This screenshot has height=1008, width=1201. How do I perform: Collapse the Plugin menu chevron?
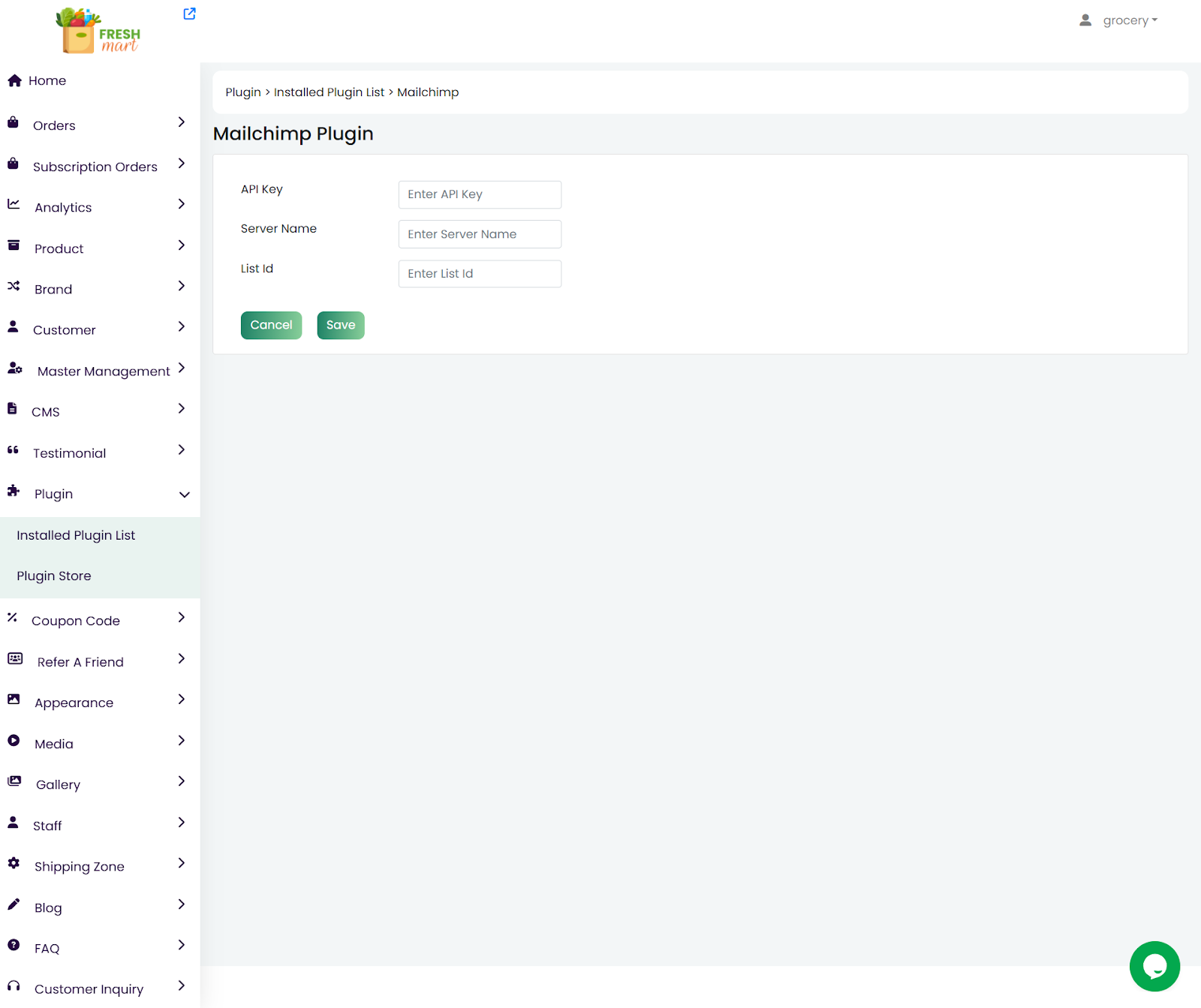[184, 495]
